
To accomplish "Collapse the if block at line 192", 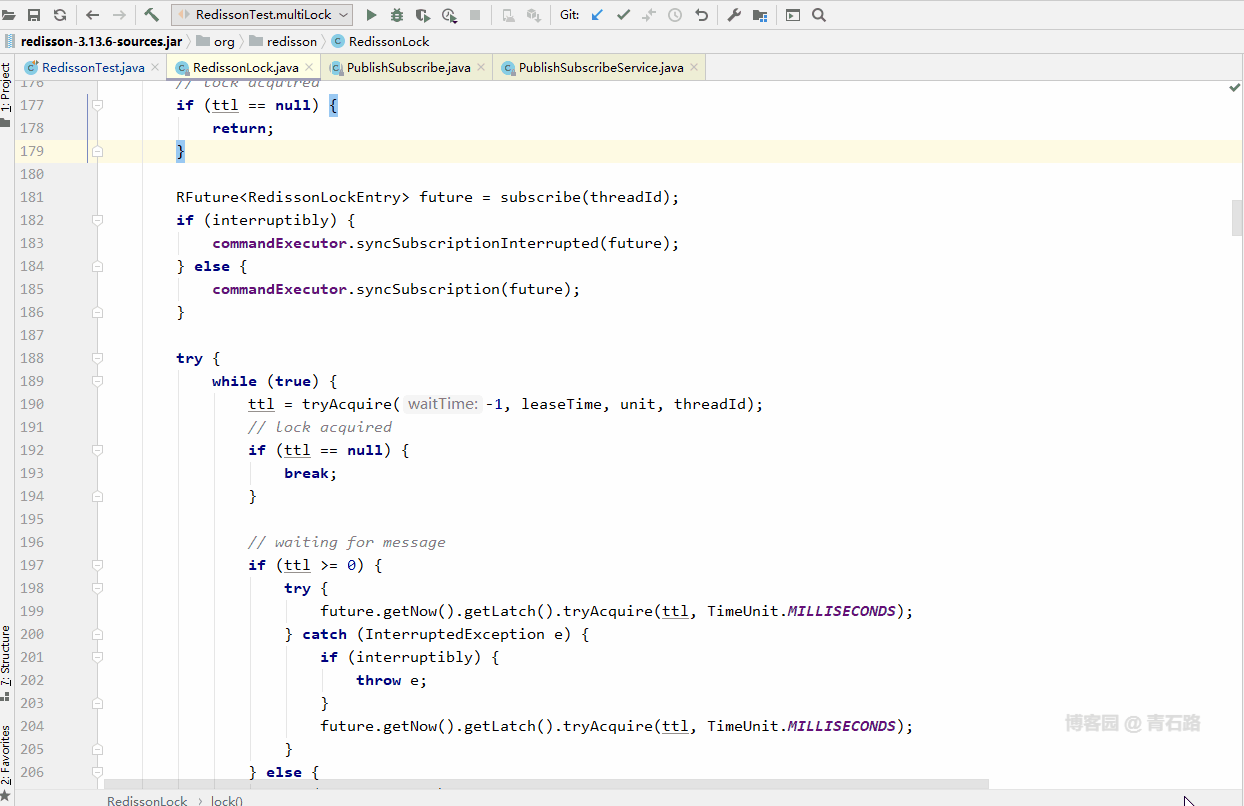I will click(x=98, y=450).
